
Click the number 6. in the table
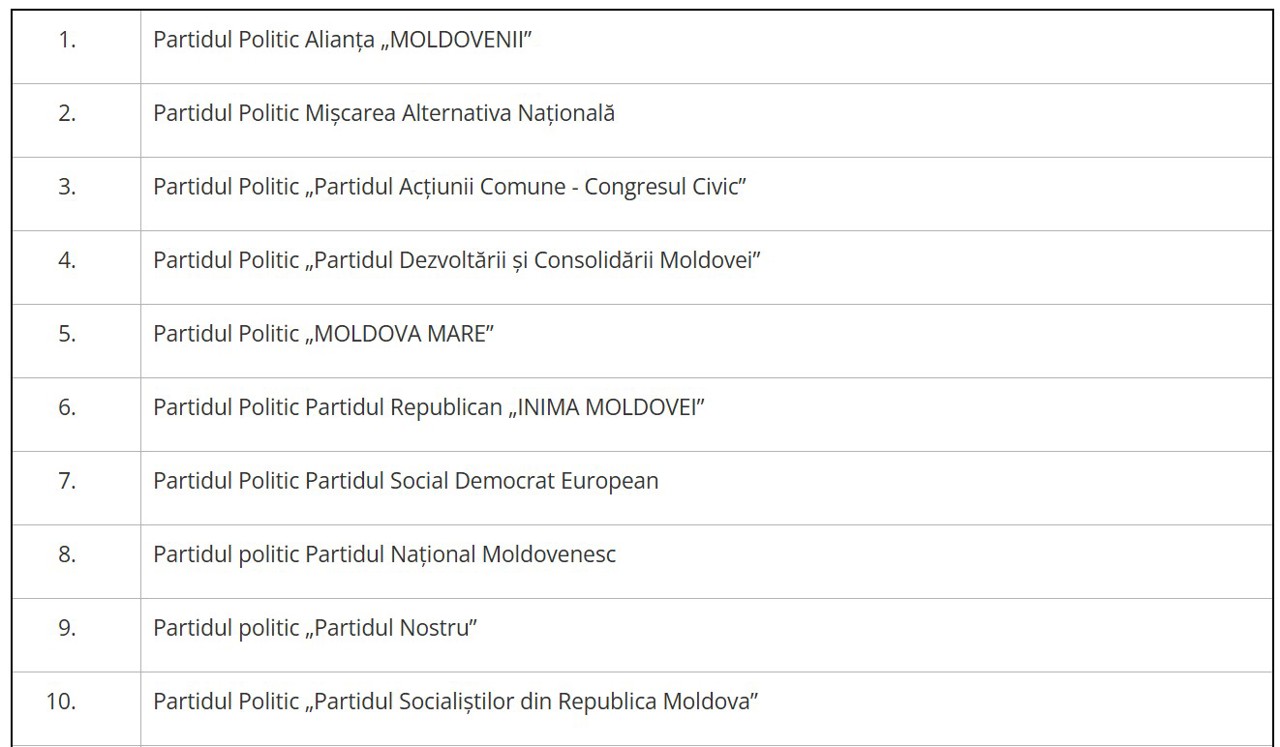66,408
